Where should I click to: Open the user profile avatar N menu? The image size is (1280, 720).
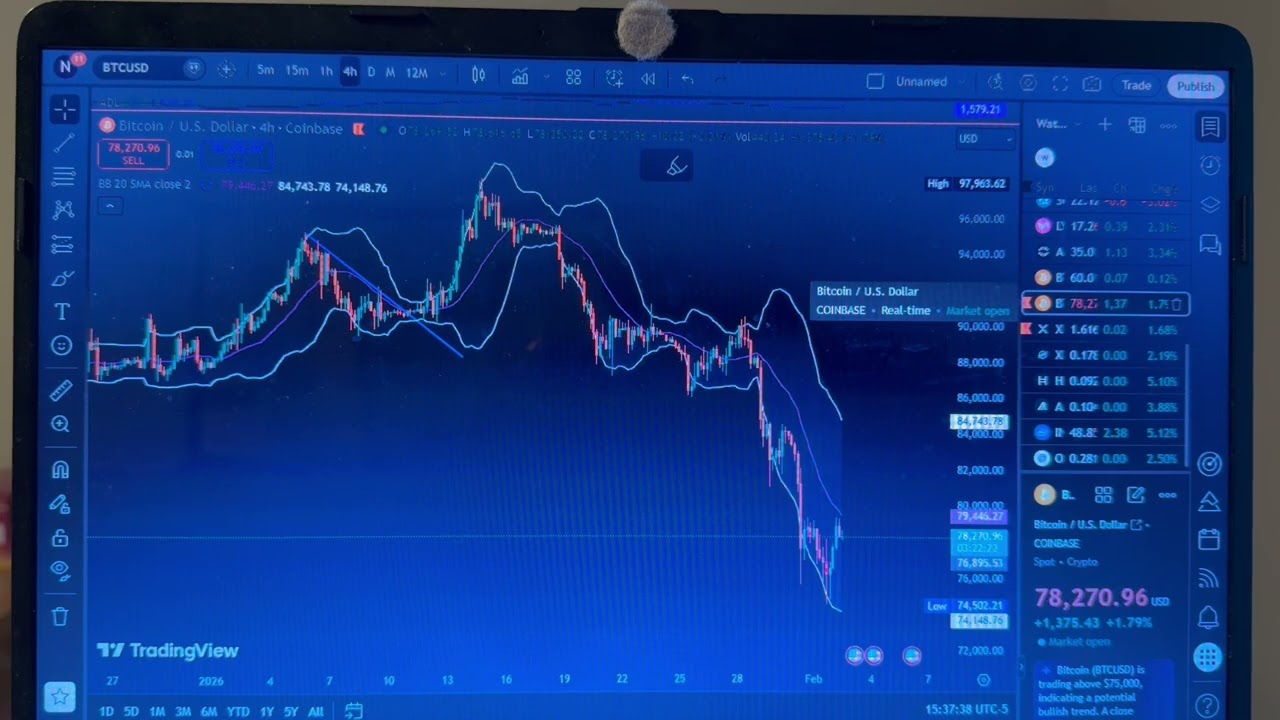point(66,67)
